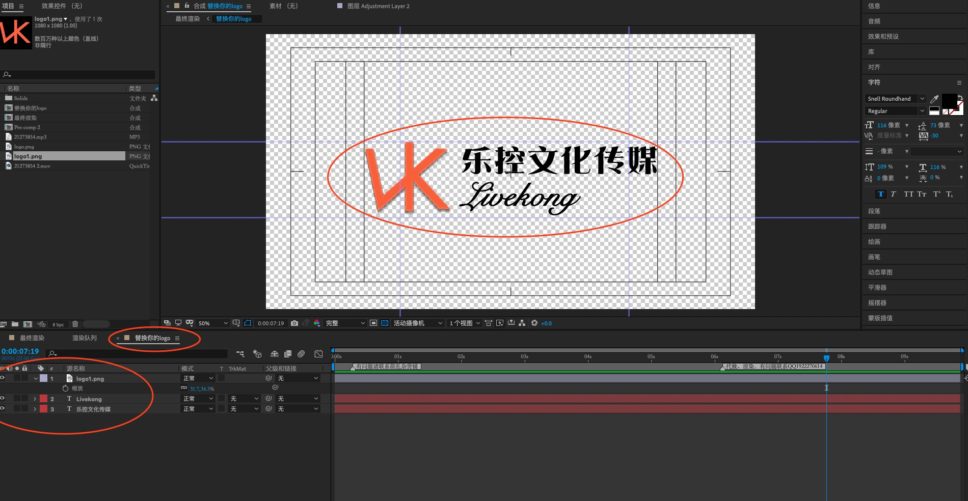The height and width of the screenshot is (501, 968).
Task: Switch to the 最终渲染 timeline tab
Action: pos(31,338)
